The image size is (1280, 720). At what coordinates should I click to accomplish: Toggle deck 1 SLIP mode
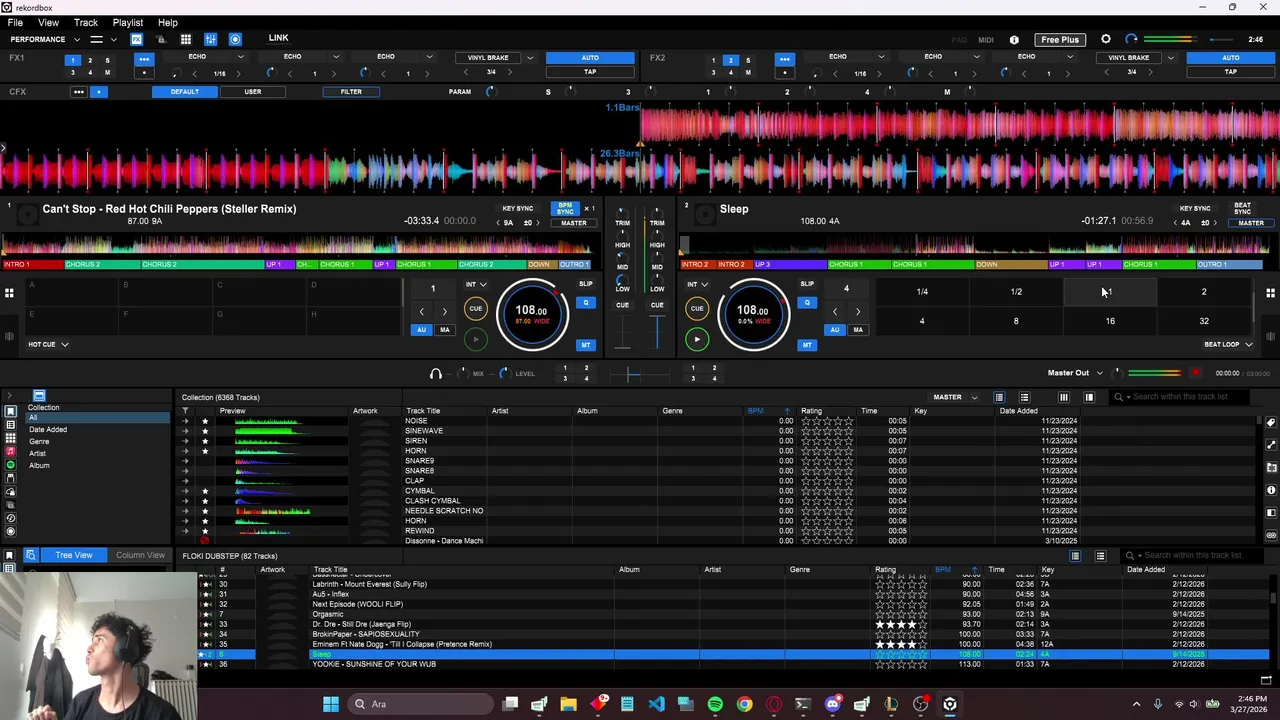tap(585, 284)
